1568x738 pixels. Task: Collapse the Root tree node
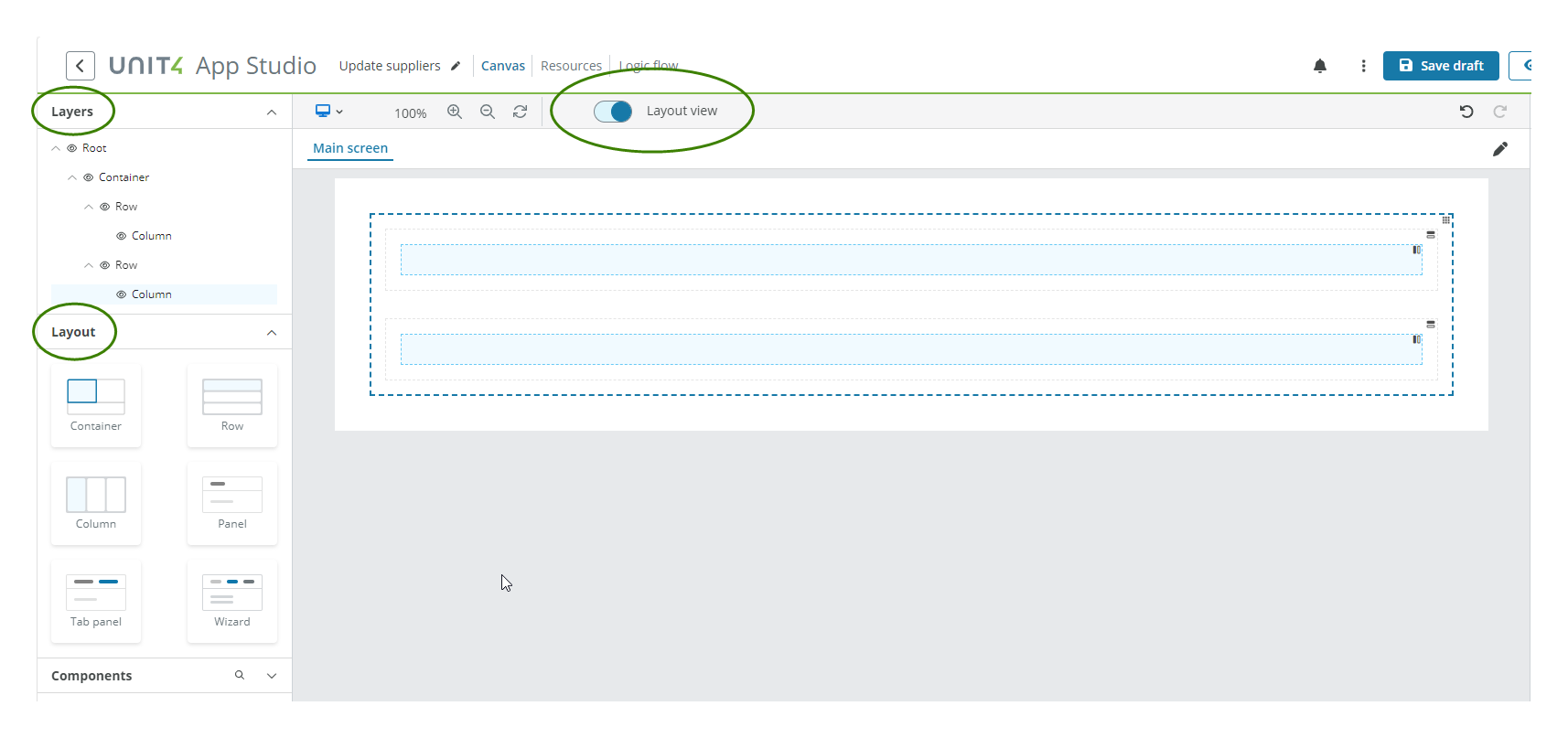(x=56, y=148)
